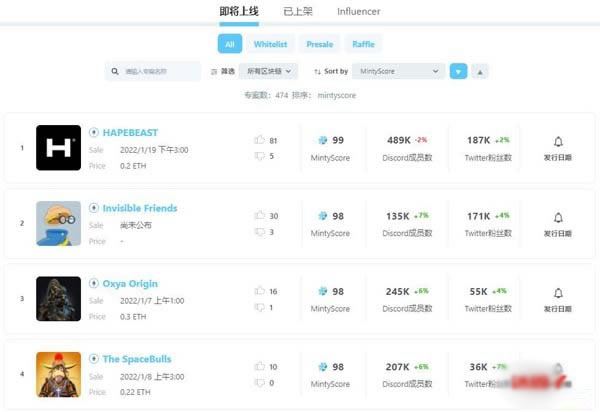Open the 所有区块链 blockchain dropdown

click(268, 72)
